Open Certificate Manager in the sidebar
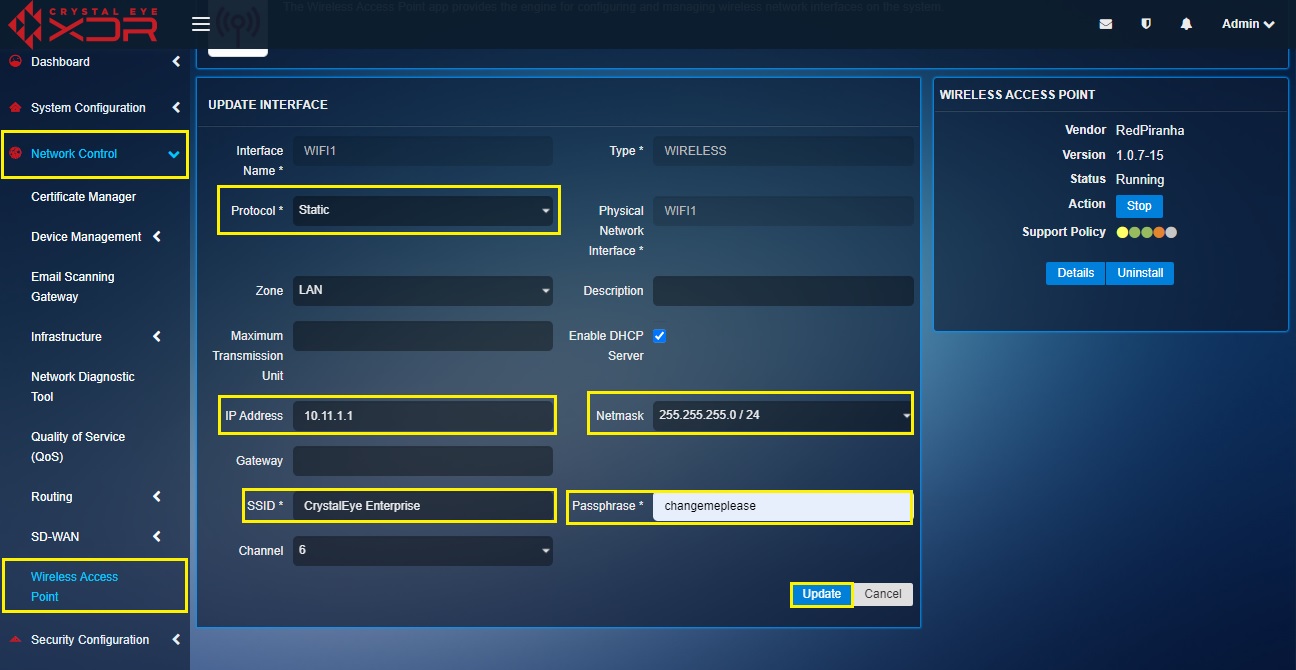This screenshot has height=670, width=1296. (x=83, y=197)
